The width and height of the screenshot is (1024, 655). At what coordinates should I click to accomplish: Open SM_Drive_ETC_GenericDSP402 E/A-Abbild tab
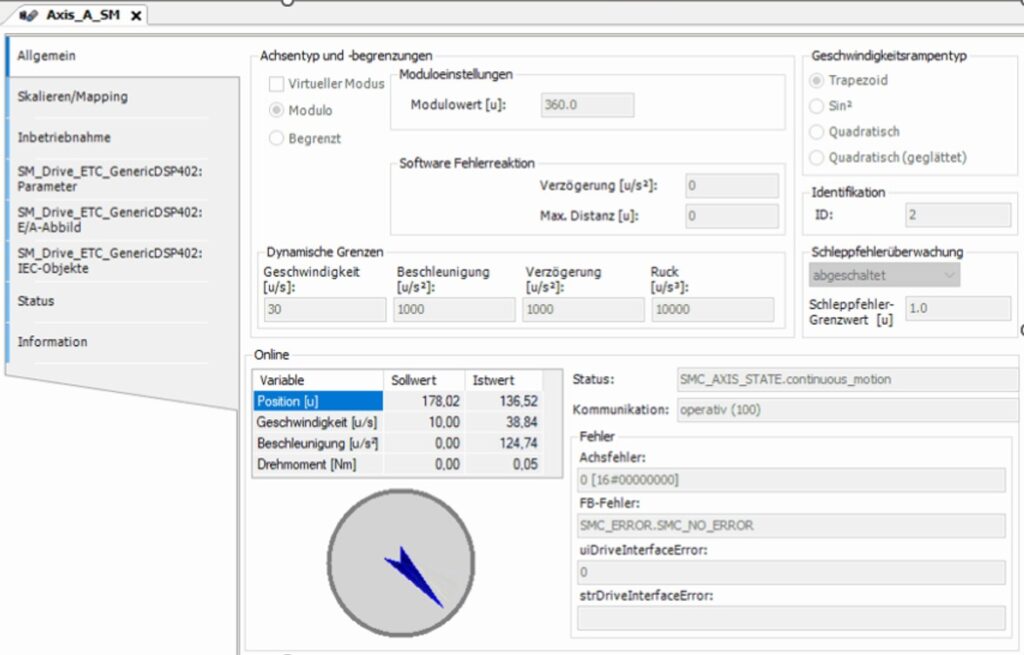(x=110, y=218)
